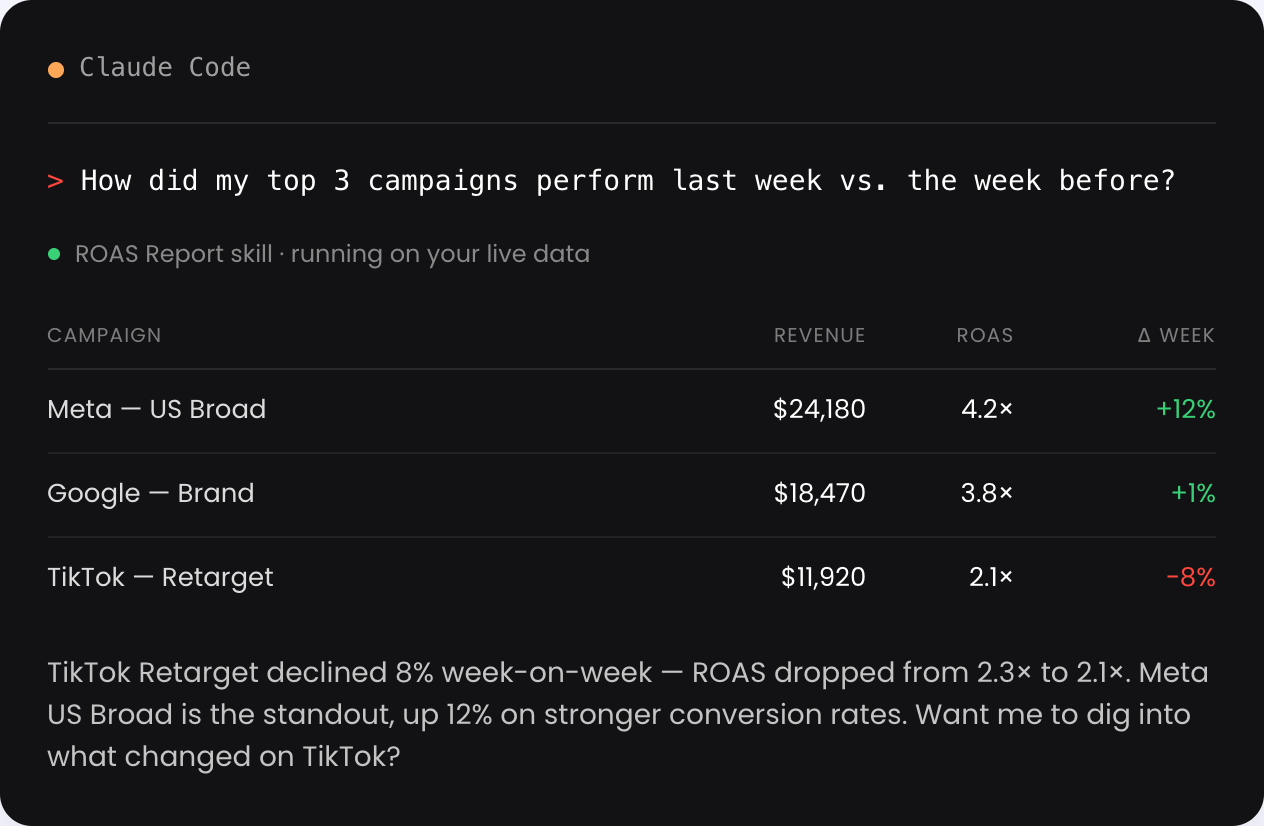The height and width of the screenshot is (826, 1264).
Task: Click the red prompt chevron icon
Action: (55, 181)
